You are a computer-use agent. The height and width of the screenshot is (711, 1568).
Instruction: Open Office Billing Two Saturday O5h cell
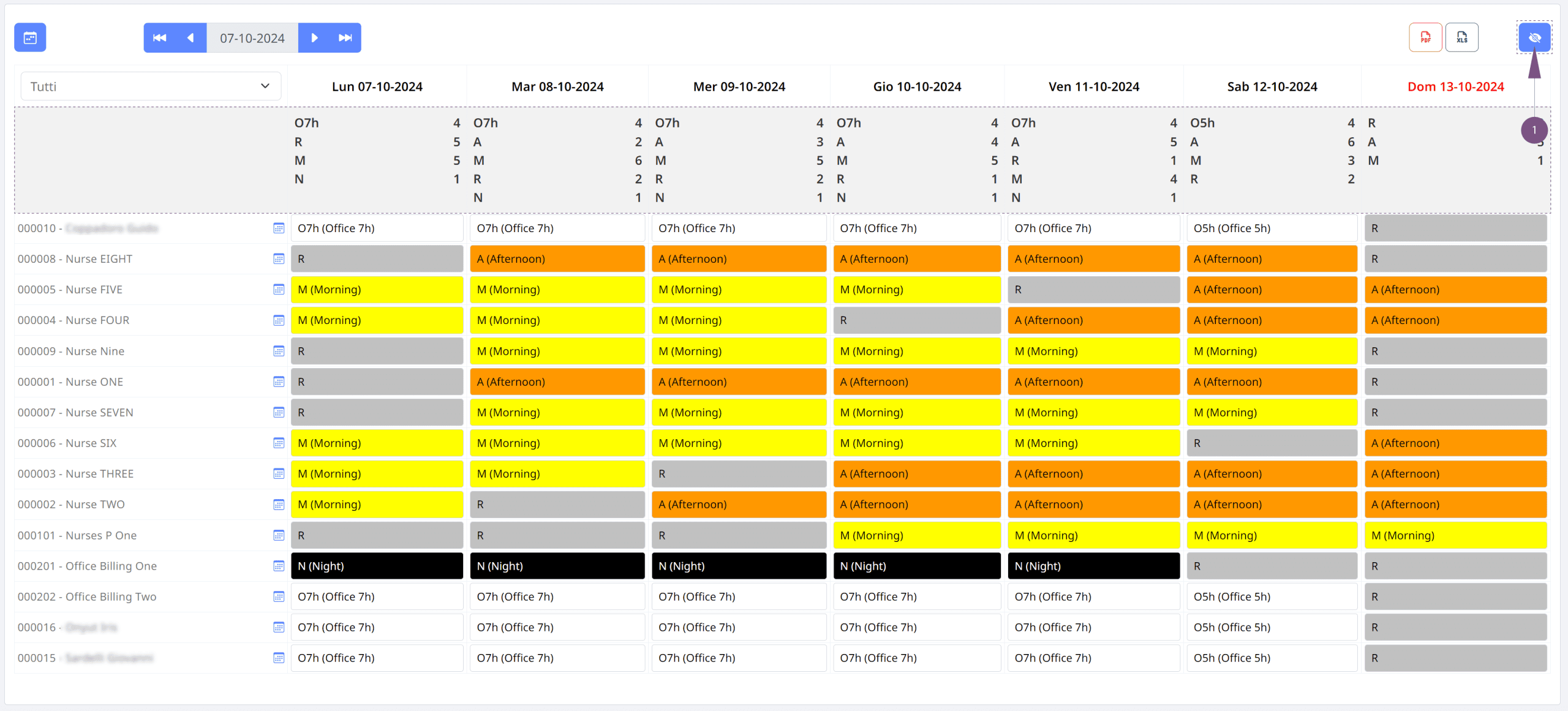point(1272,596)
